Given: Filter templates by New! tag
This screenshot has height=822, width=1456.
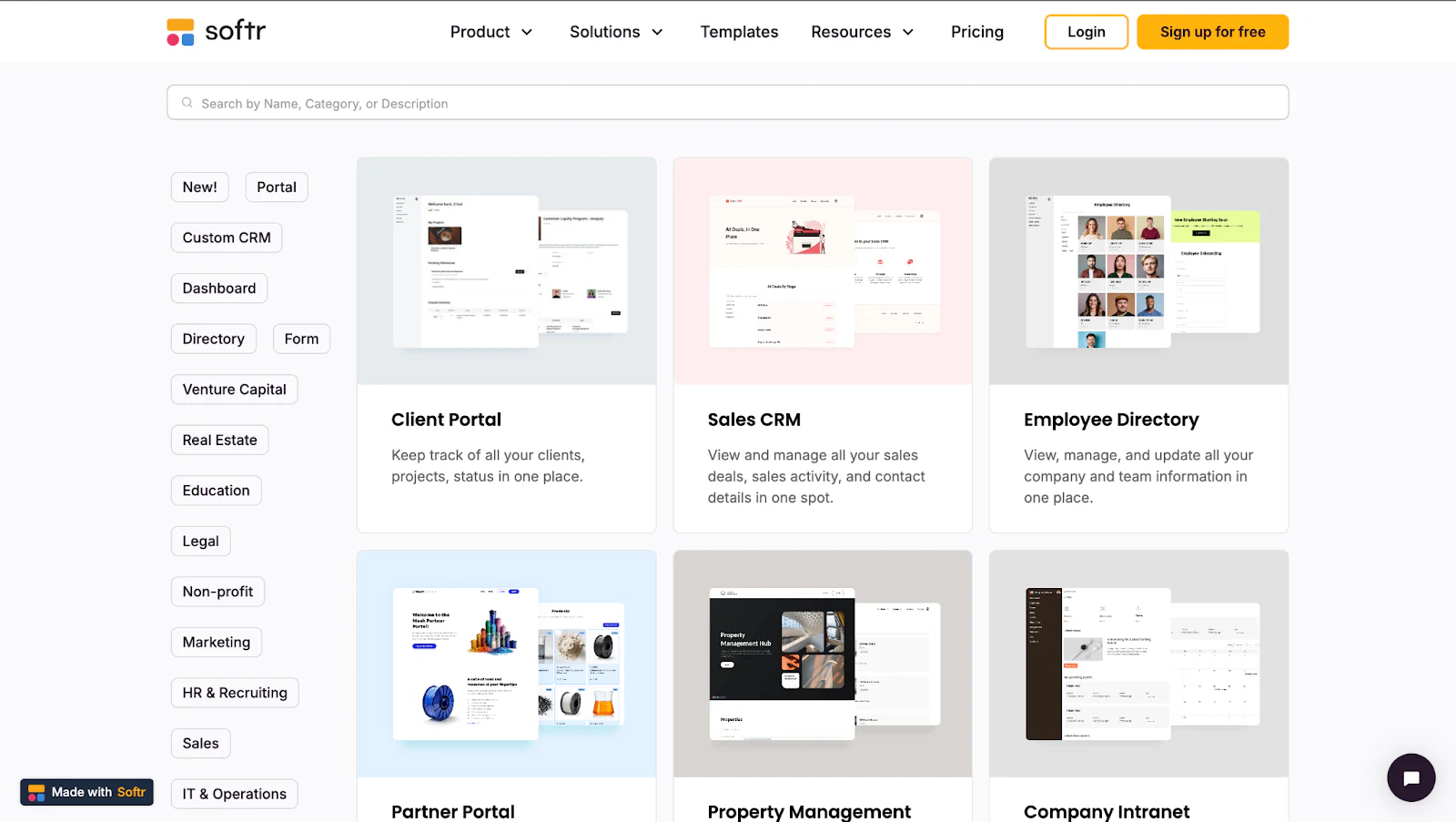Looking at the screenshot, I should pos(199,187).
